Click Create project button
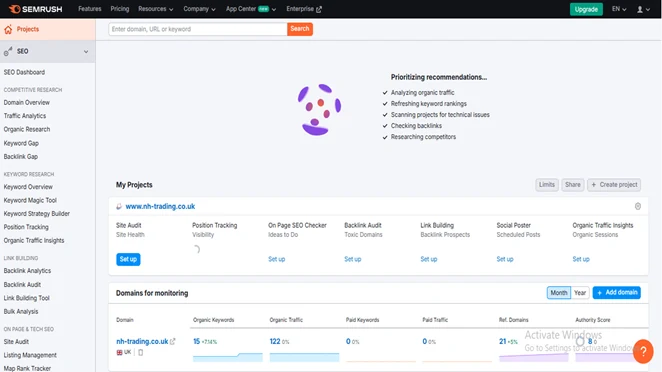Image resolution: width=662 pixels, height=372 pixels. coord(614,185)
